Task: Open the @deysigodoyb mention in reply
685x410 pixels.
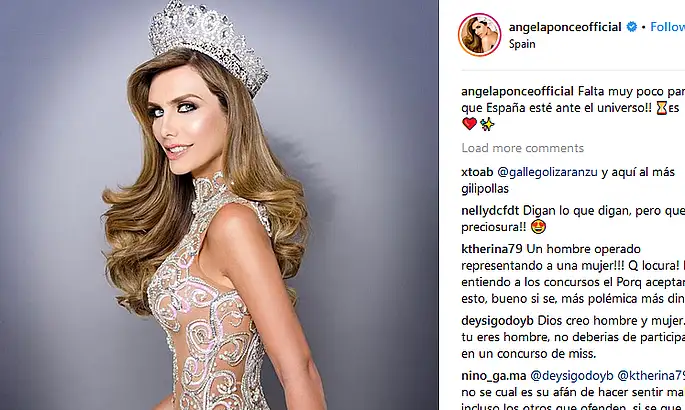Action: (x=572, y=376)
